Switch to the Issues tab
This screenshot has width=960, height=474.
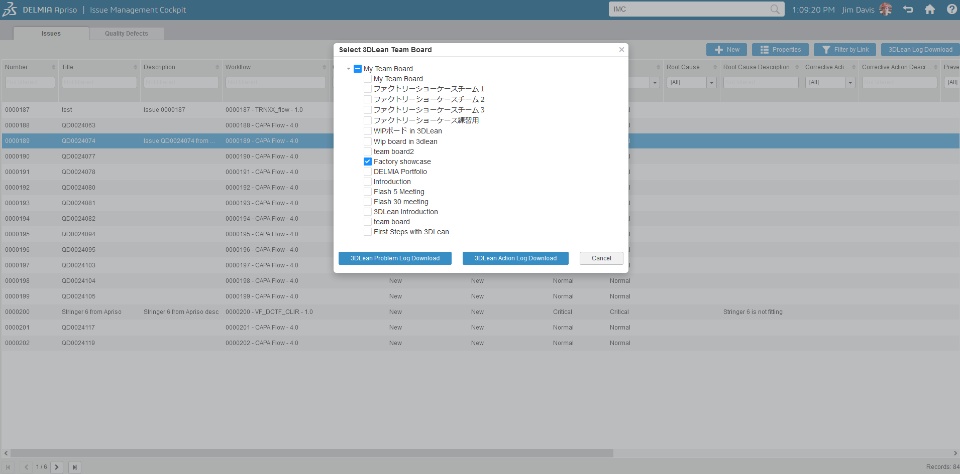(51, 34)
